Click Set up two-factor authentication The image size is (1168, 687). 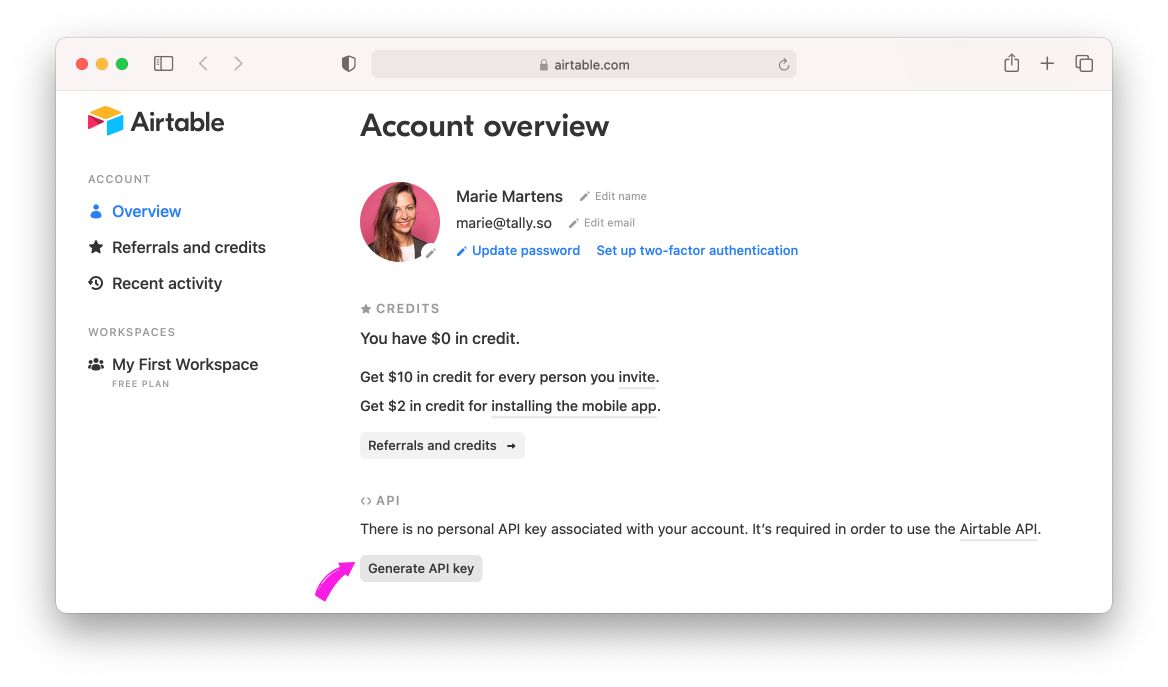[696, 250]
